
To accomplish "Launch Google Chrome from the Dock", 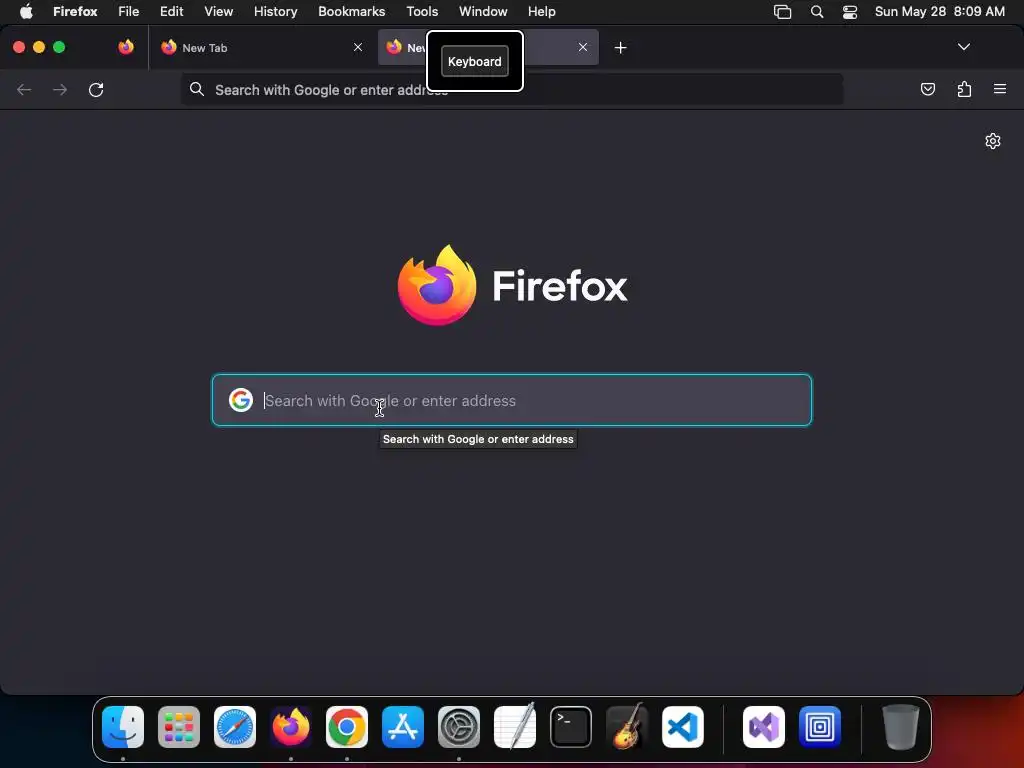I will coord(347,726).
